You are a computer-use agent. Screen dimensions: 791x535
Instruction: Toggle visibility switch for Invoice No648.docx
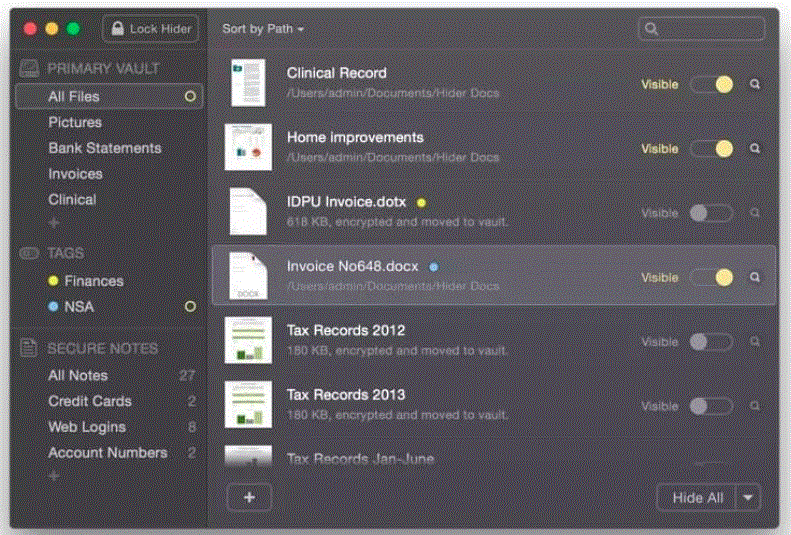pyautogui.click(x=711, y=277)
